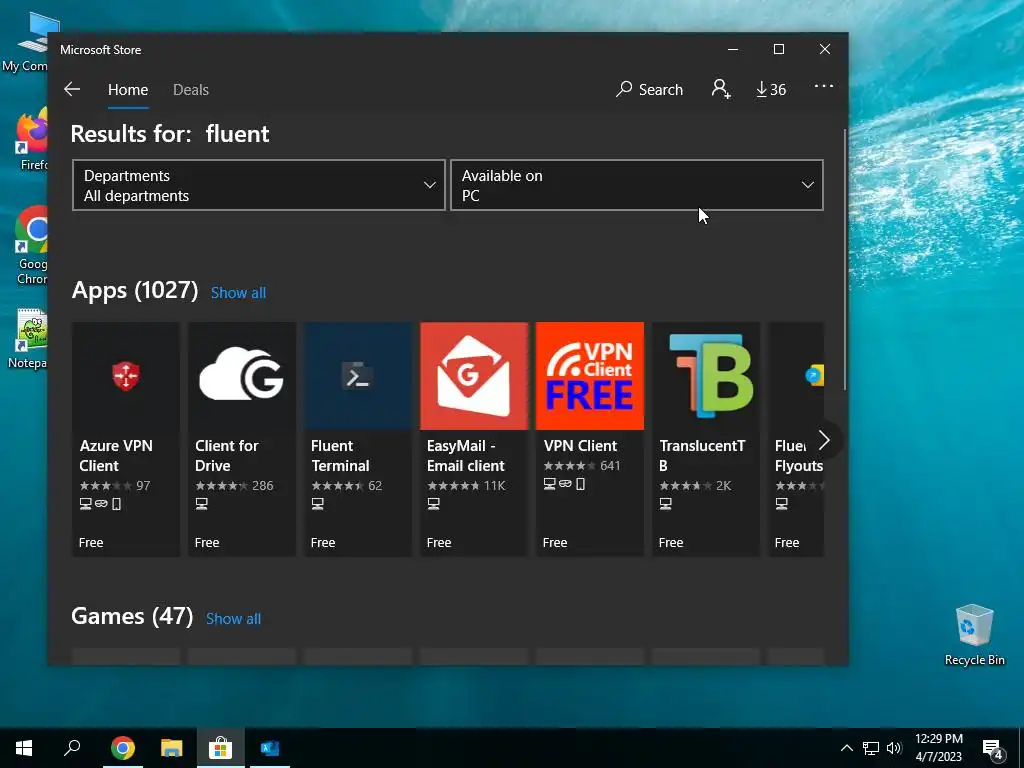
Task: Open File Explorer from the taskbar
Action: [172, 748]
